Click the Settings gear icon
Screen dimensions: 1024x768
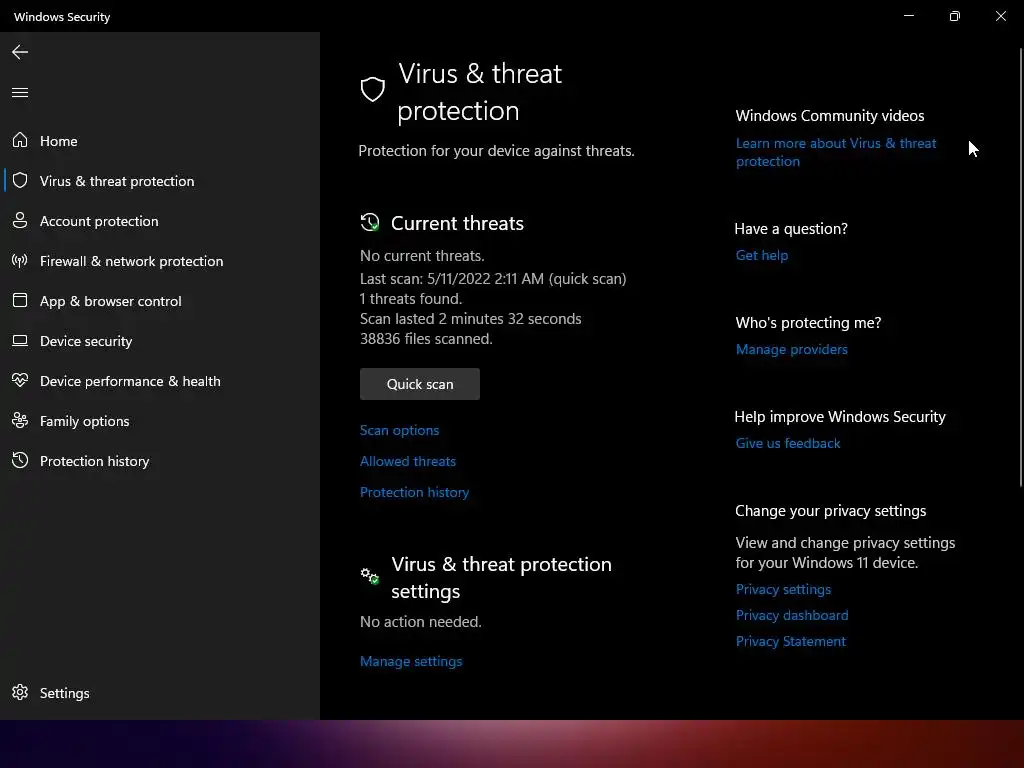click(x=20, y=693)
